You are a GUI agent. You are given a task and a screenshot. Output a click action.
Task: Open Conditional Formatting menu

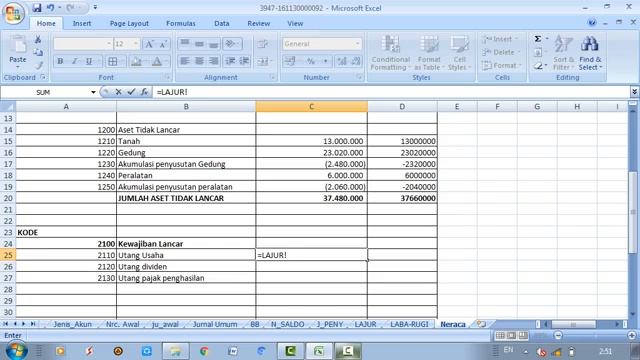(390, 53)
